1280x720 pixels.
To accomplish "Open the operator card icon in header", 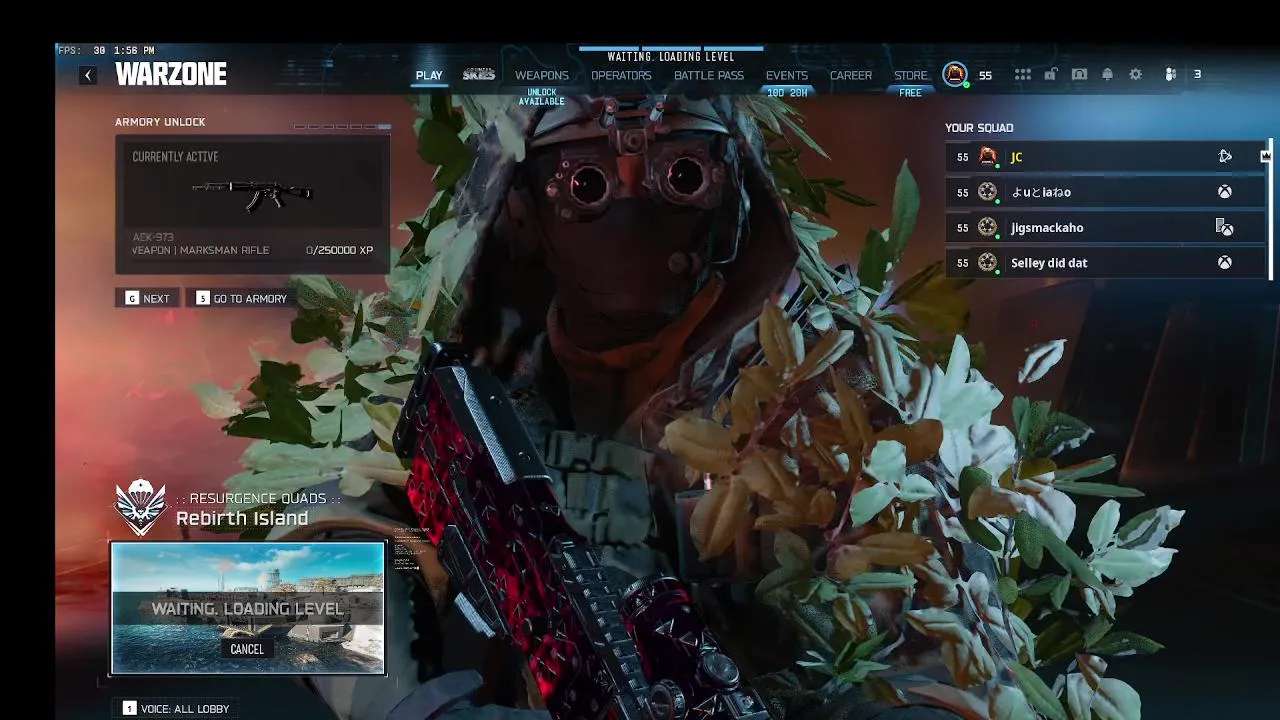I will click(x=1079, y=75).
